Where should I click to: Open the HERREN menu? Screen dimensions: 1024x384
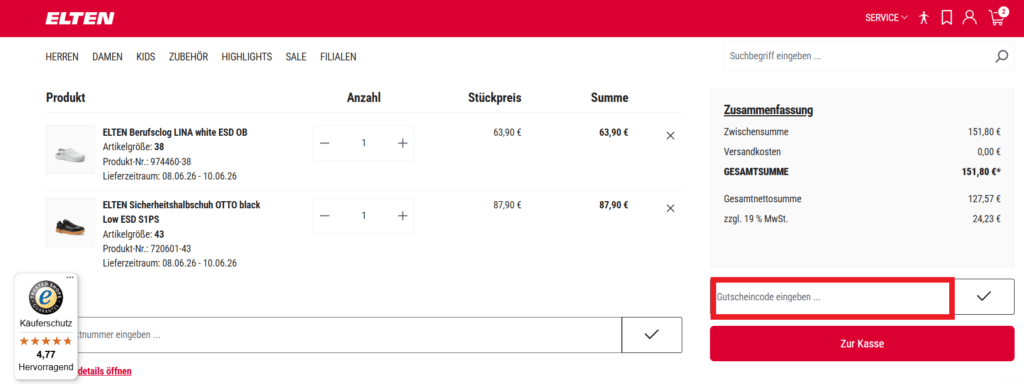point(62,57)
